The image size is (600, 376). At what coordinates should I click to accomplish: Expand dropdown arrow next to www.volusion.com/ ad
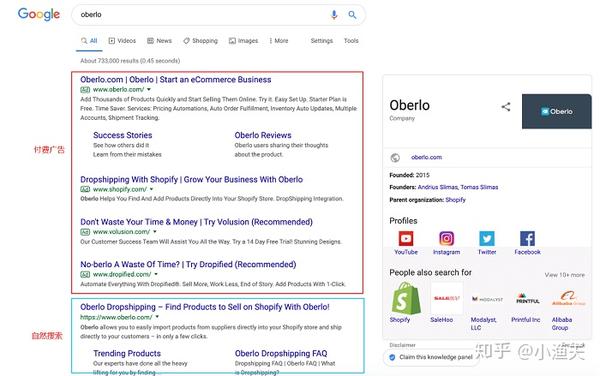tap(155, 232)
